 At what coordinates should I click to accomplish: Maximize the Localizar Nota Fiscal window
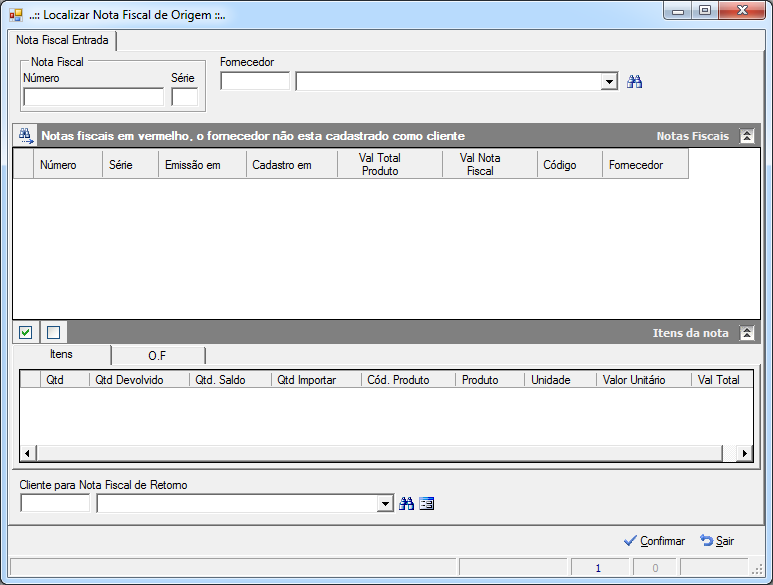pyautogui.click(x=705, y=11)
